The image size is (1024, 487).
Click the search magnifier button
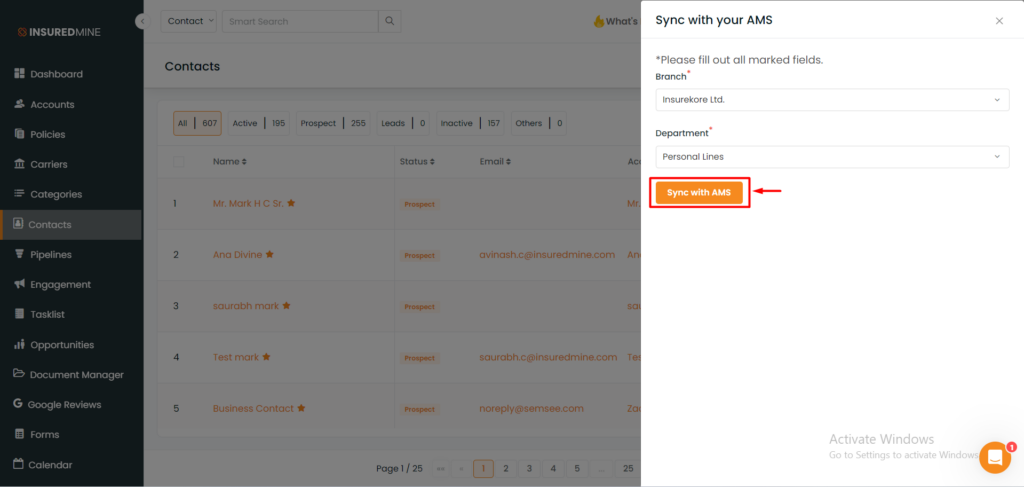click(x=390, y=21)
